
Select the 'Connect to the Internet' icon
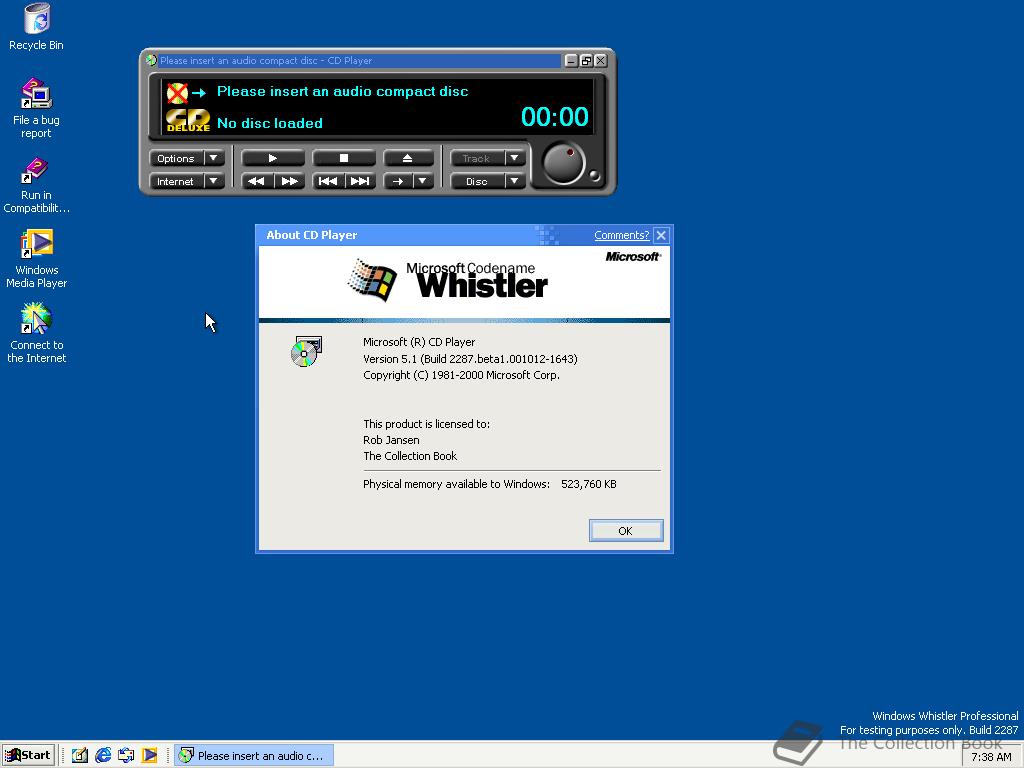tap(37, 334)
